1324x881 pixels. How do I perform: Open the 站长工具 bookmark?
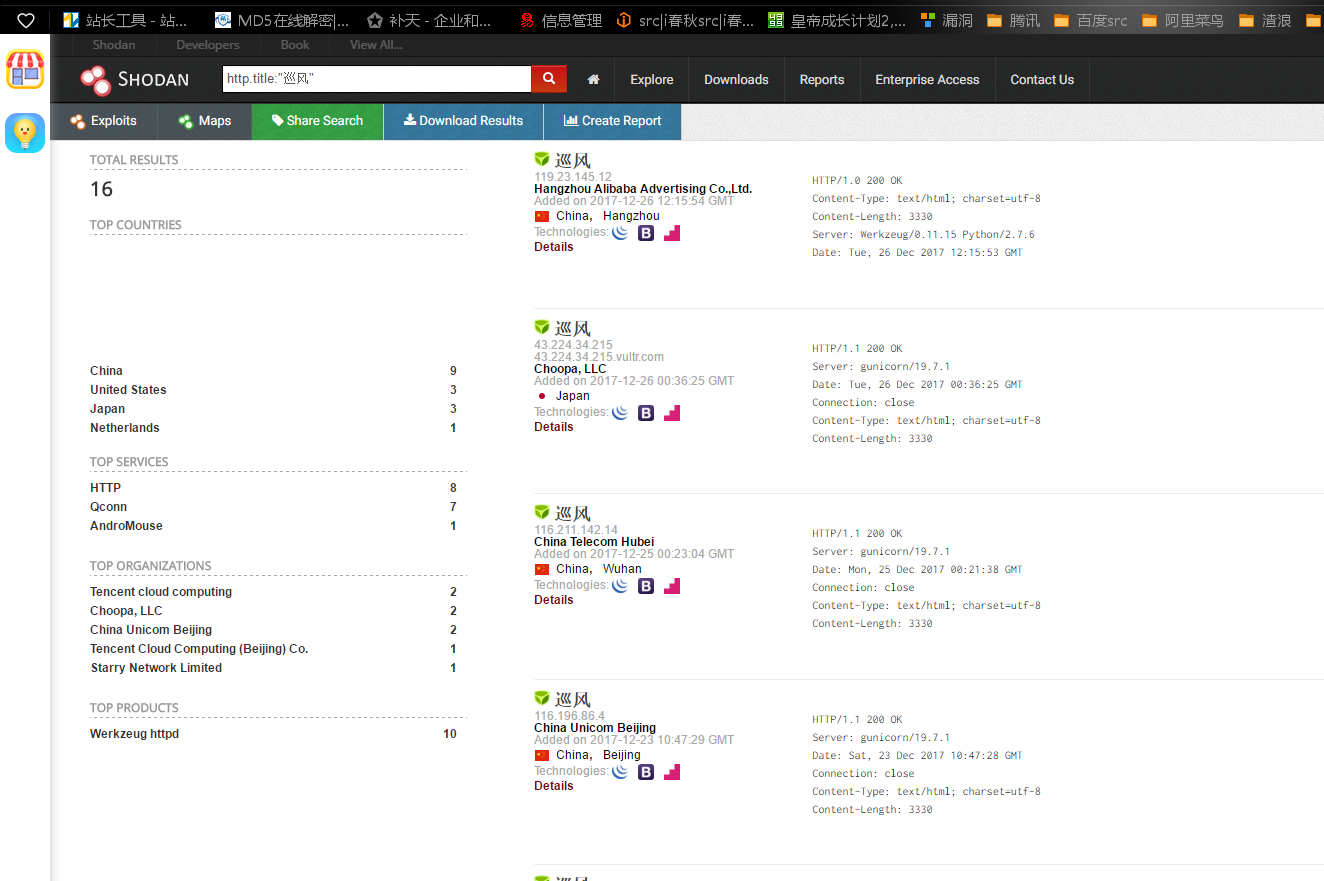(125, 20)
